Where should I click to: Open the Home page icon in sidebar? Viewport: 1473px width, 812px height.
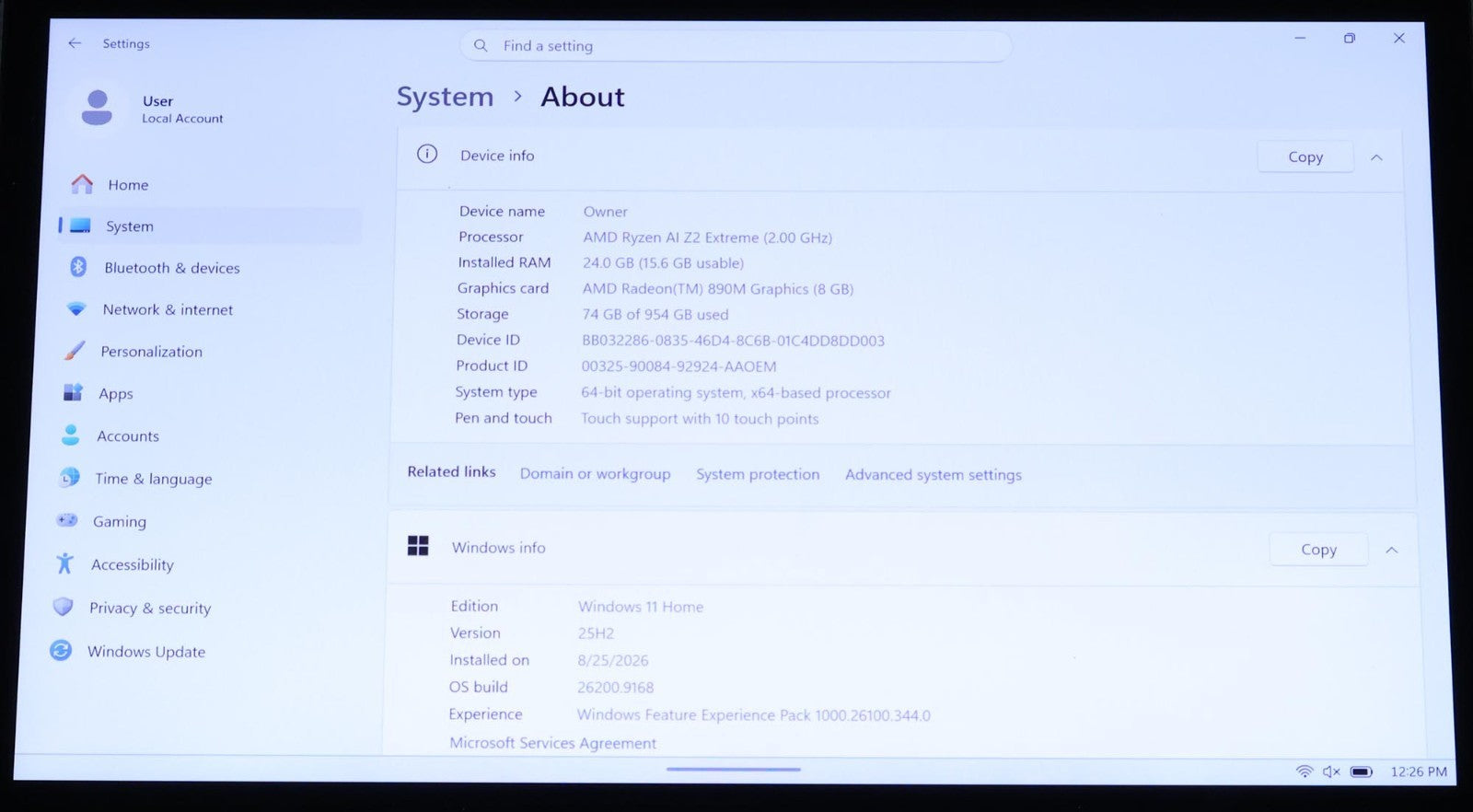click(82, 184)
